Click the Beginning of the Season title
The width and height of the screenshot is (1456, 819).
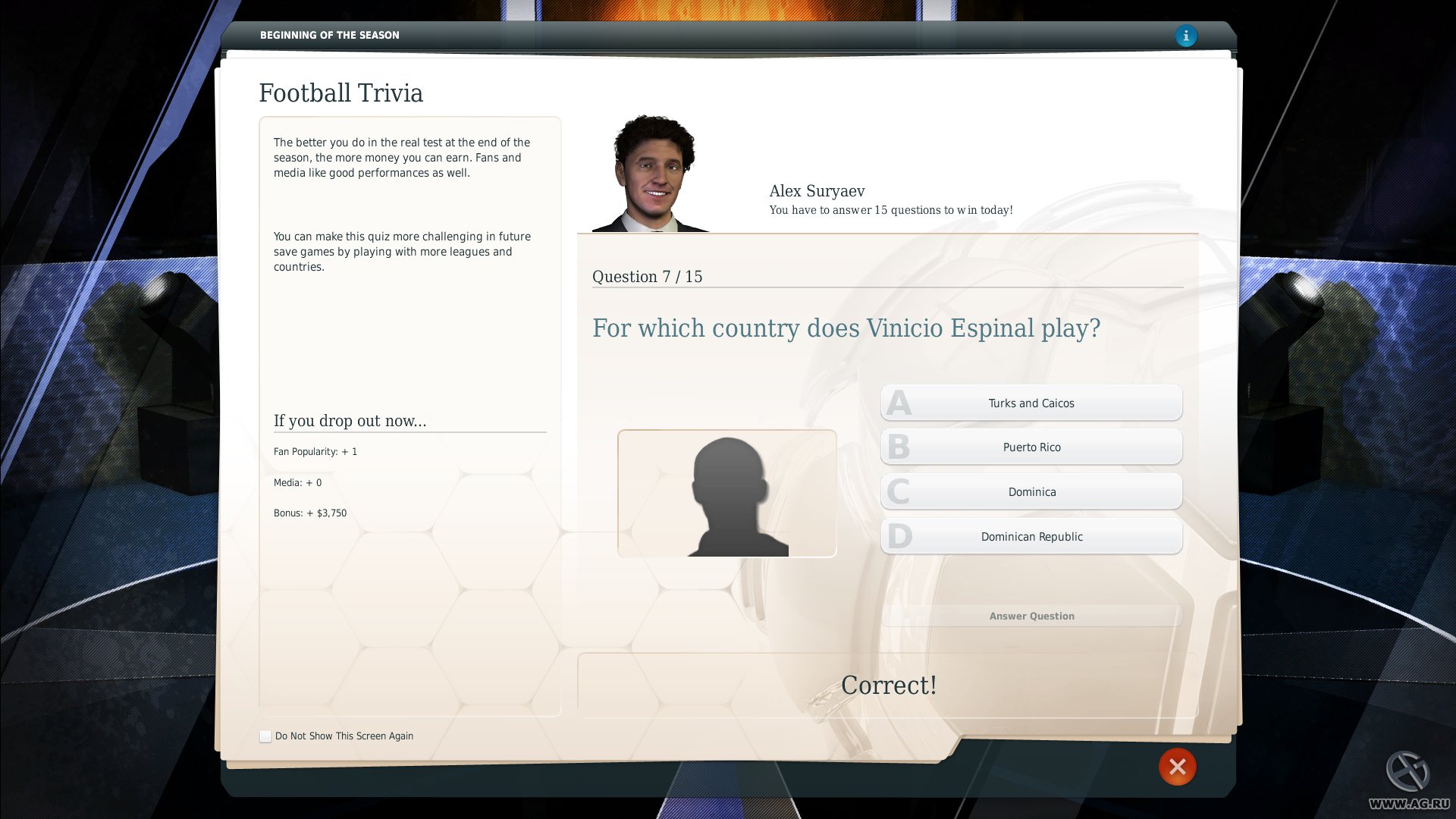pos(329,35)
